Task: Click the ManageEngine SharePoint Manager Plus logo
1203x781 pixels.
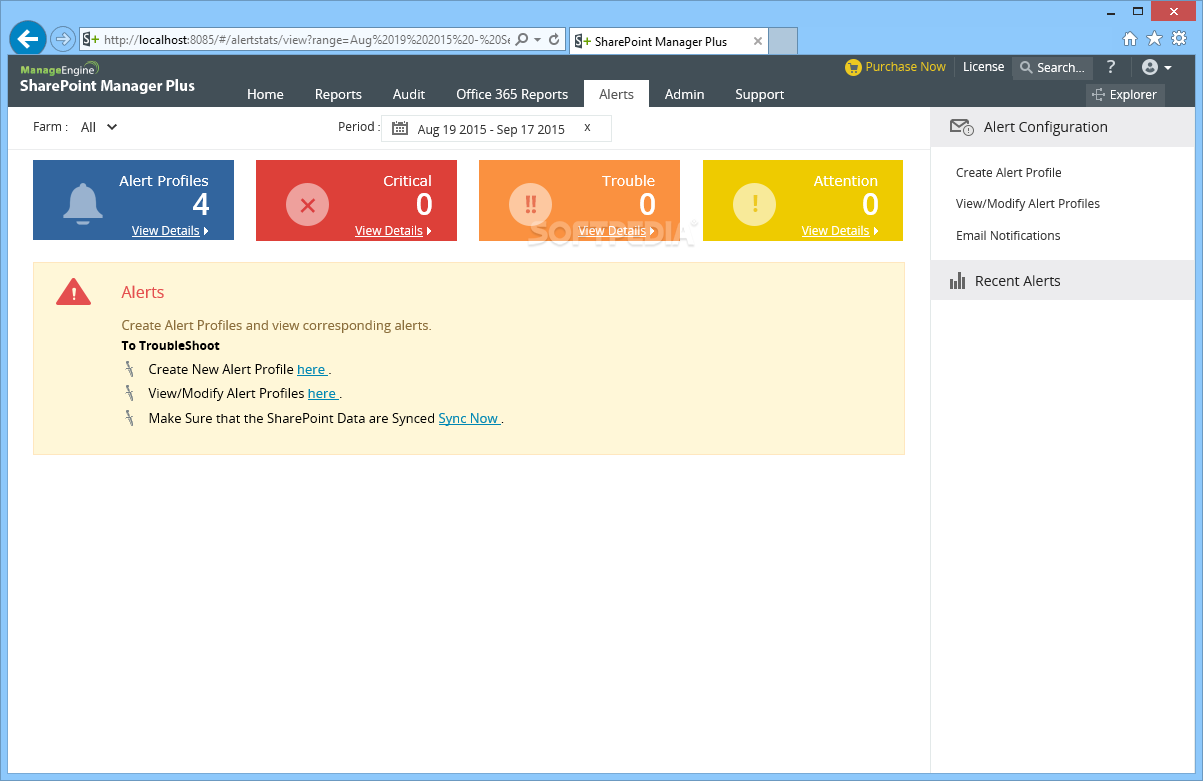Action: (107, 78)
